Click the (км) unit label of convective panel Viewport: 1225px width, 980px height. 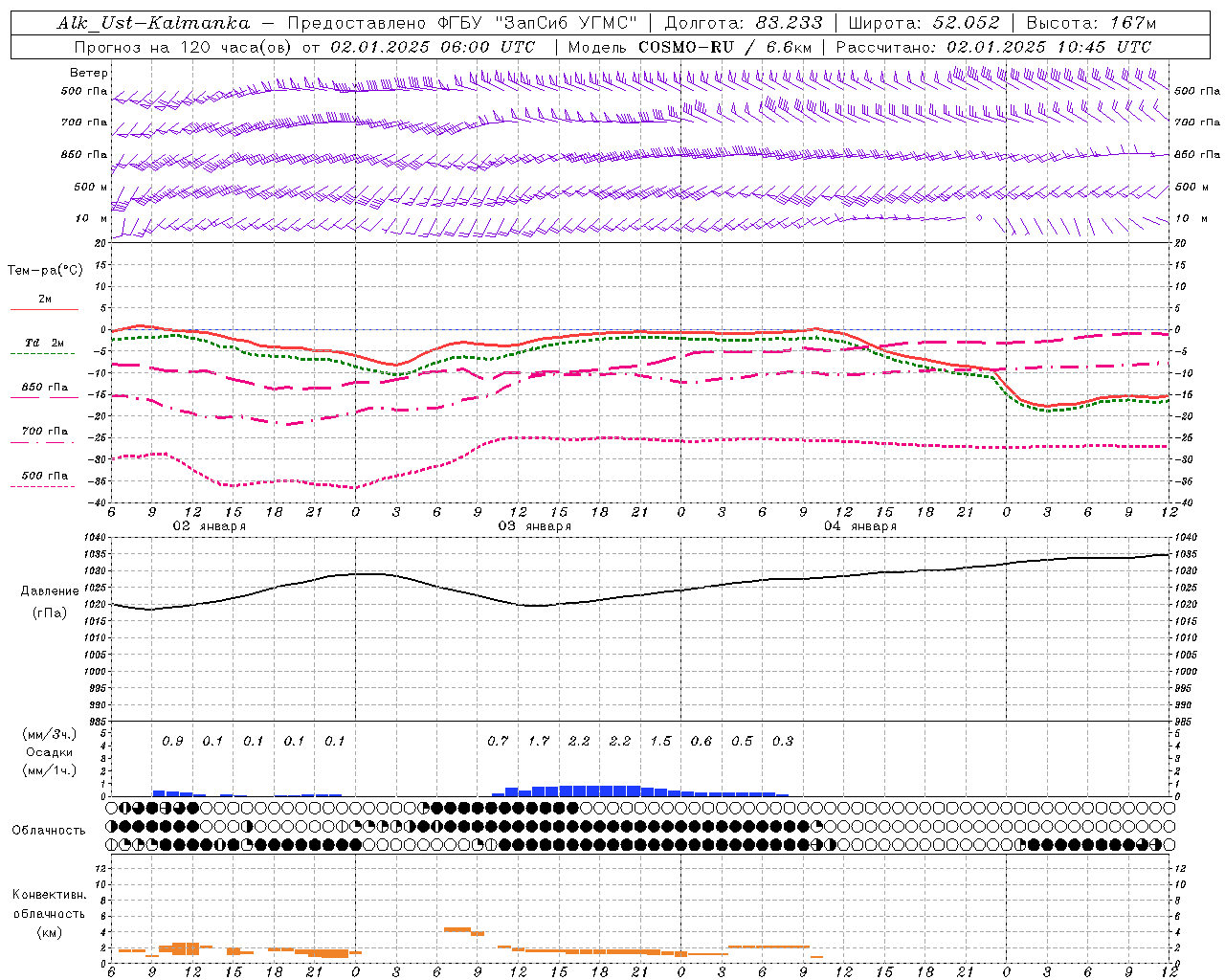click(x=49, y=932)
